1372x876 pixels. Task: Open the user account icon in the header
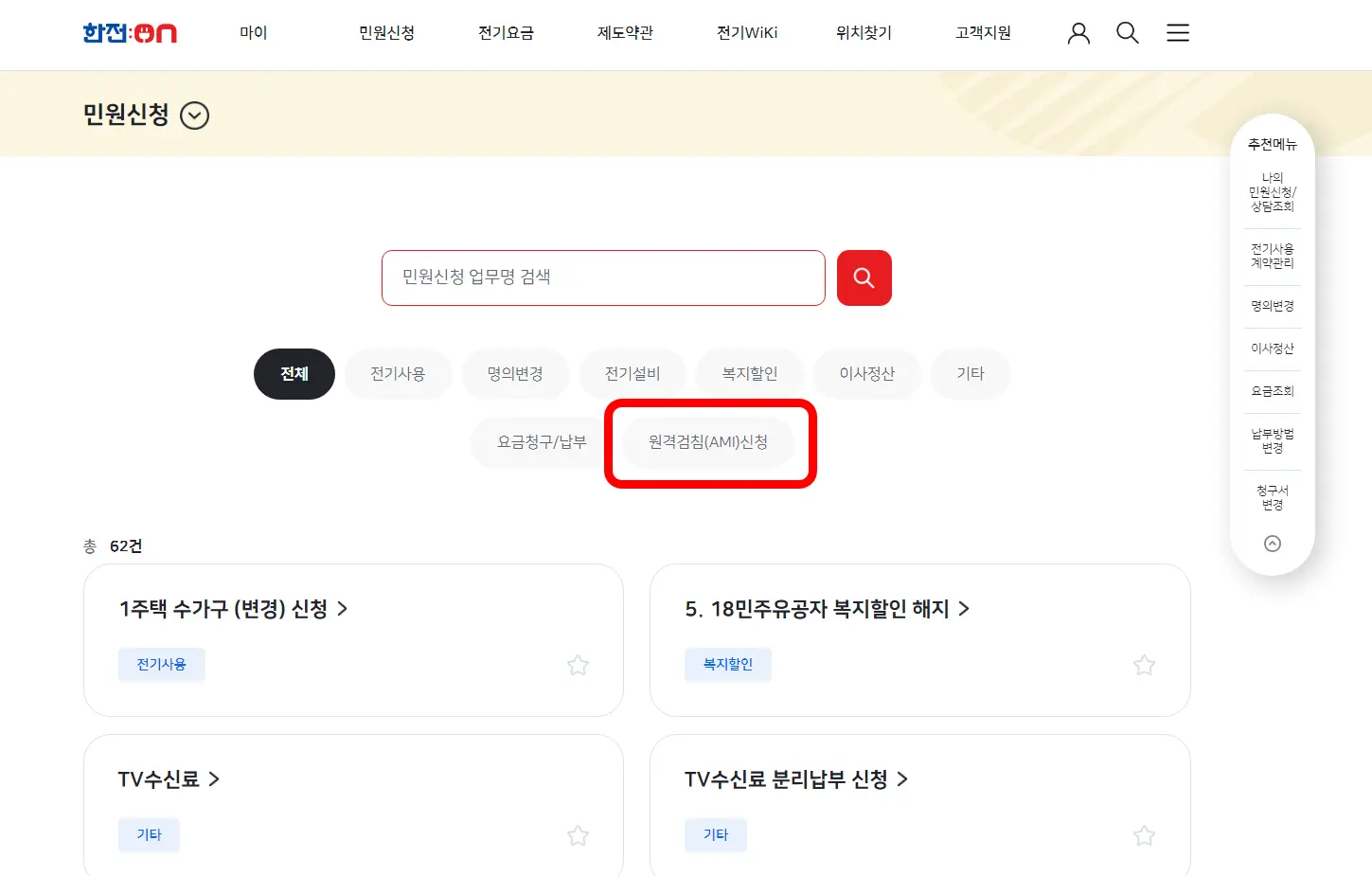1078,32
